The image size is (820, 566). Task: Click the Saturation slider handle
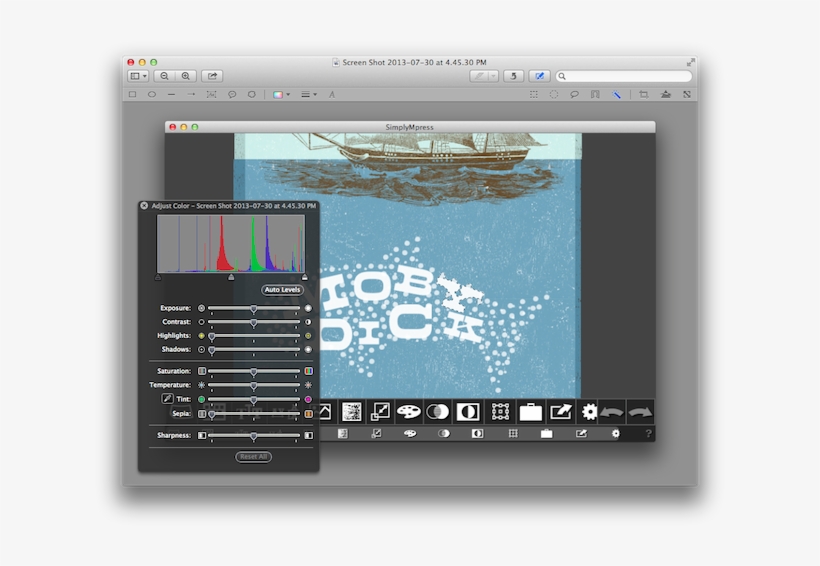tap(254, 372)
